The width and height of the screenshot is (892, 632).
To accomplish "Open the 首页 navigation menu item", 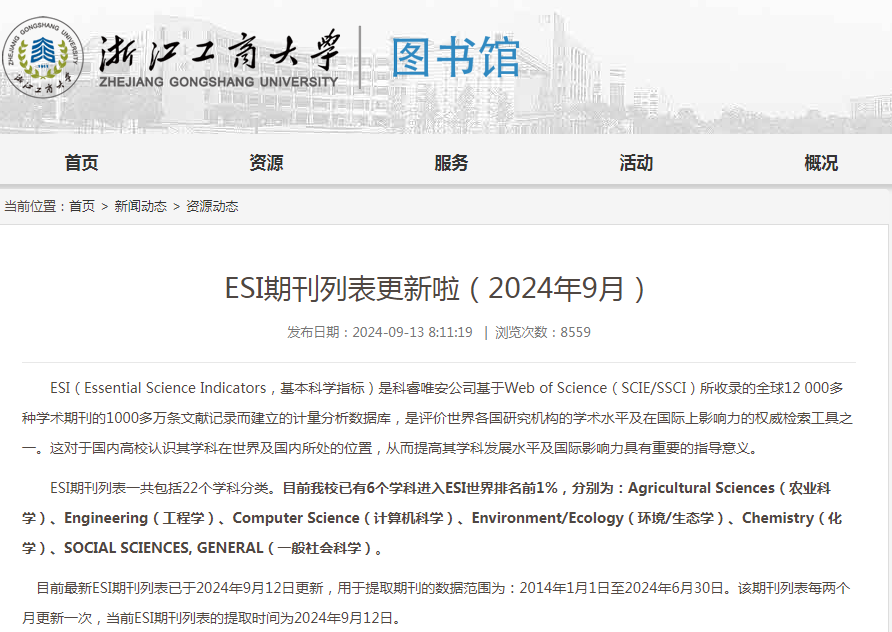I will (x=81, y=163).
